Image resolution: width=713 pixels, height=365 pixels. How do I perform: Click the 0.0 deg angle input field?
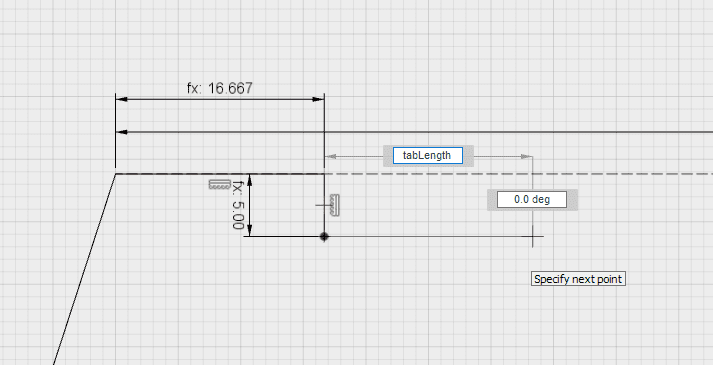(532, 200)
